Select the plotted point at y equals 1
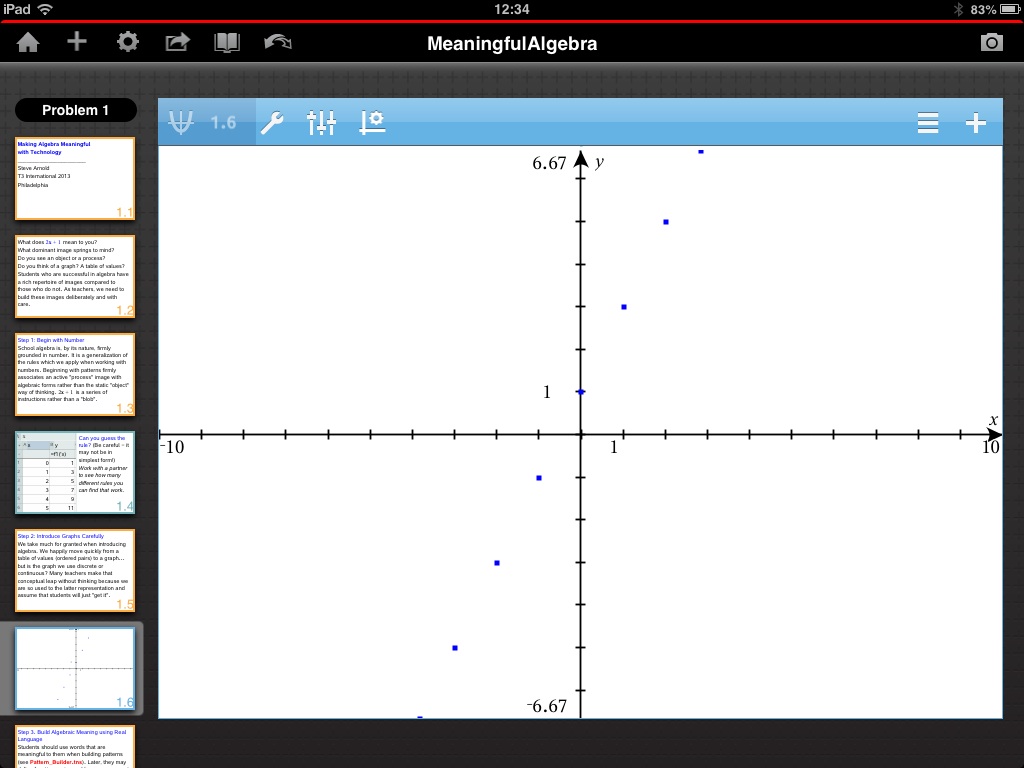 [581, 392]
